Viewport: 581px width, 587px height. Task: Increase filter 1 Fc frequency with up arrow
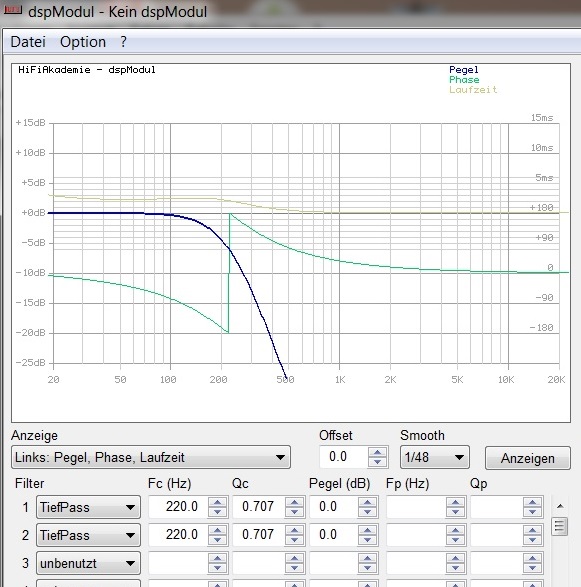pyautogui.click(x=217, y=502)
